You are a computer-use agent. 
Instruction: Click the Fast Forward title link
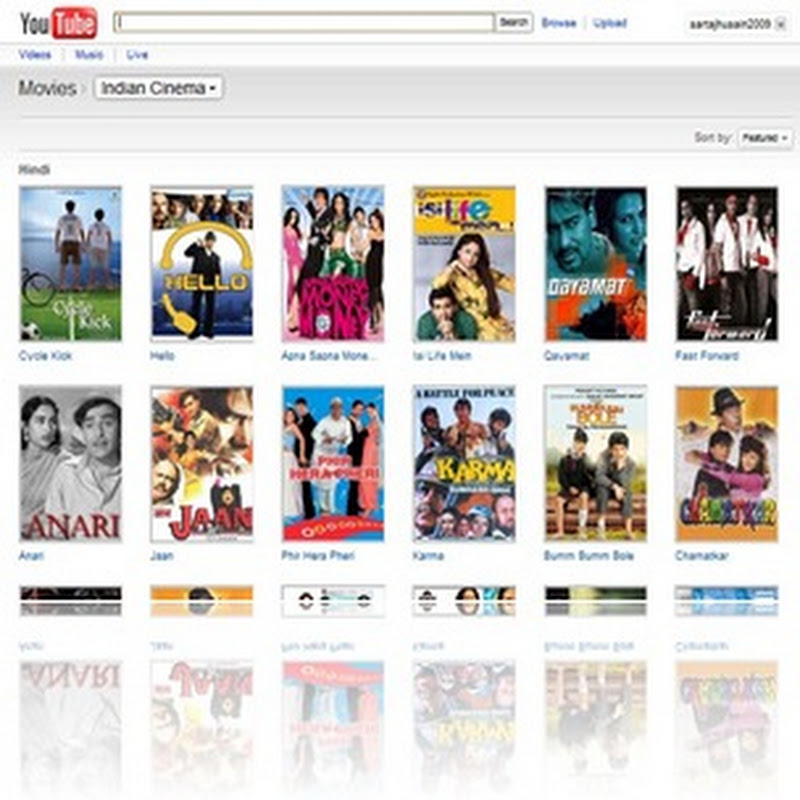coord(707,356)
